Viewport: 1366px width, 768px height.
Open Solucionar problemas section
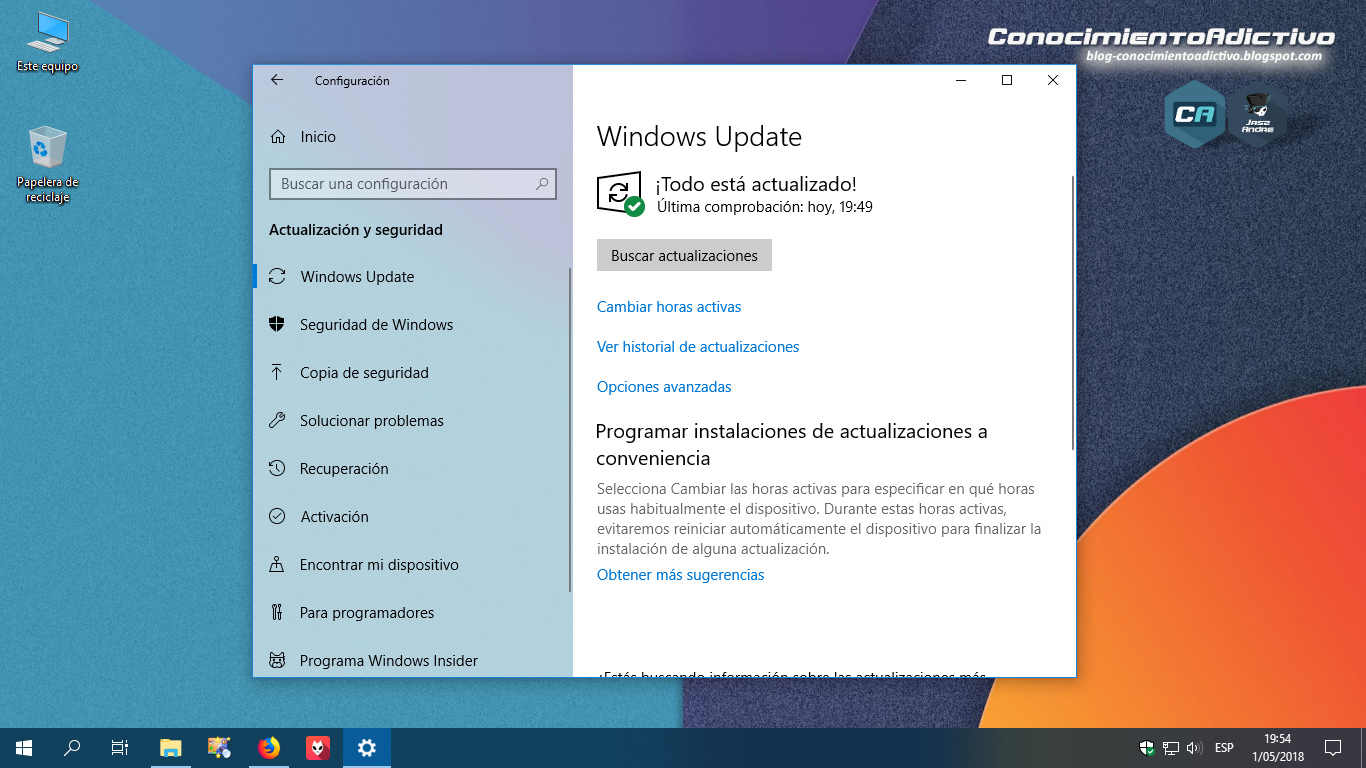411,421
